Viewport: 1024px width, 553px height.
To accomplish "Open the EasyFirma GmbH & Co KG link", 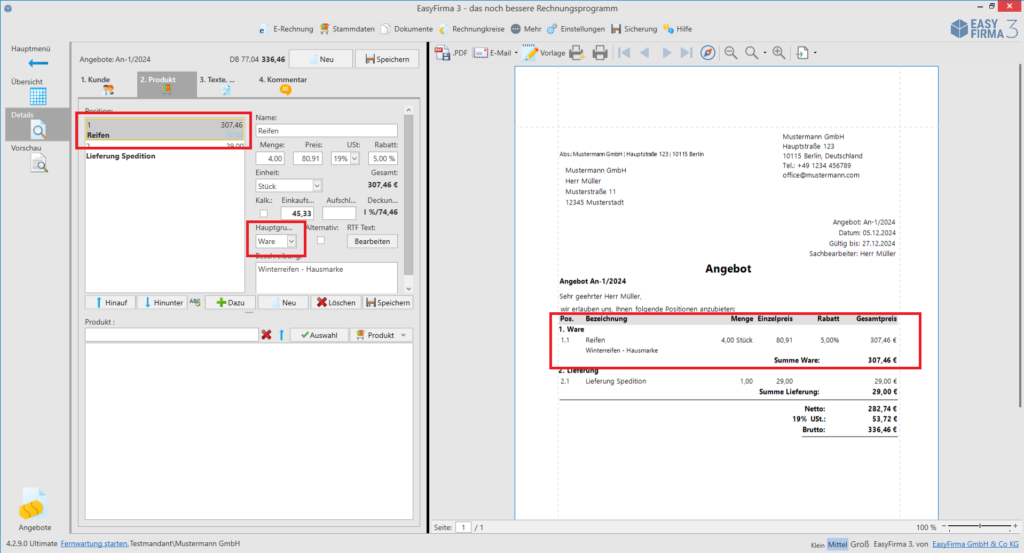I will click(975, 544).
